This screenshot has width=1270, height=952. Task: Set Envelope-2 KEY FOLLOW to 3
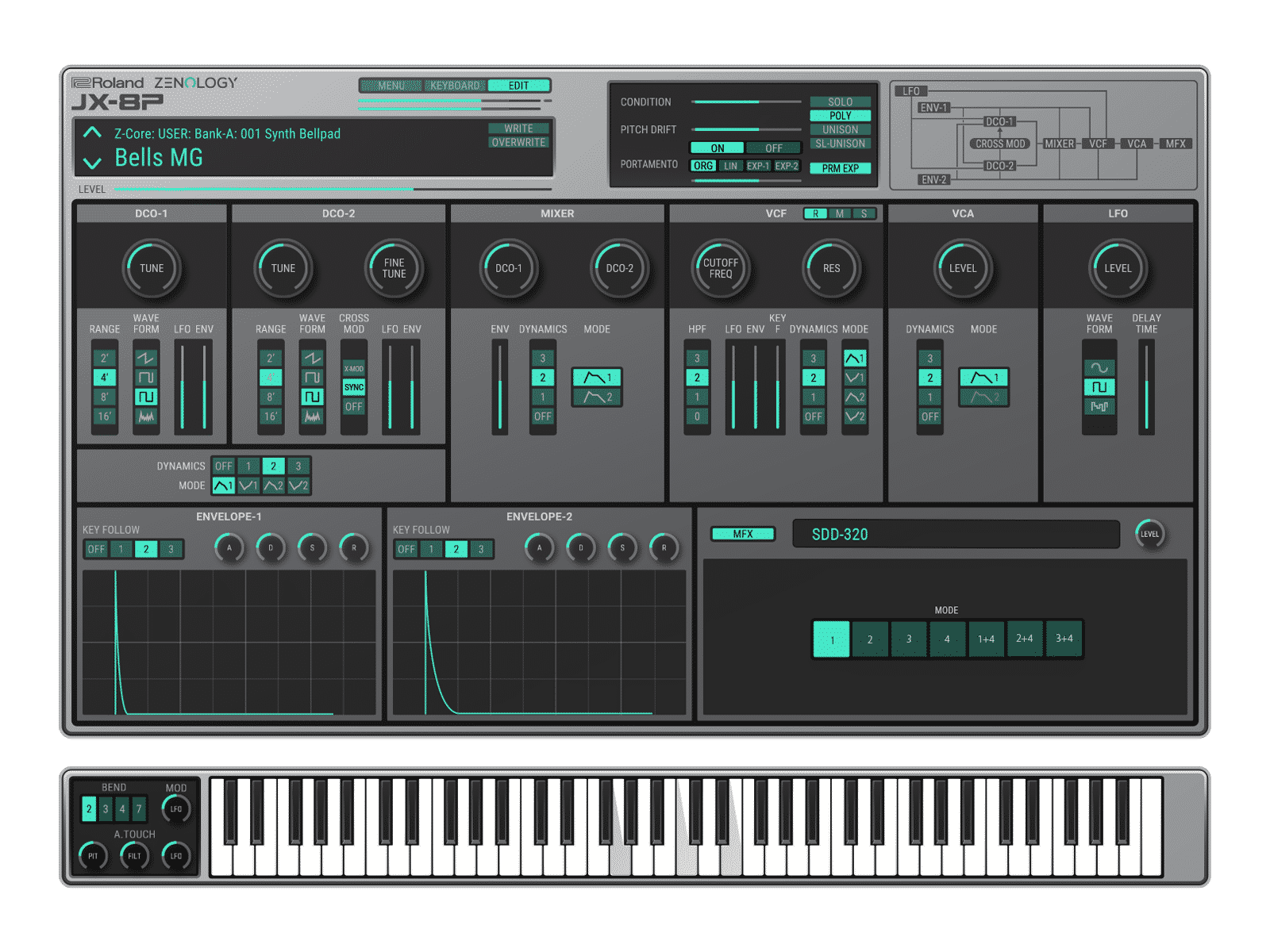[481, 549]
